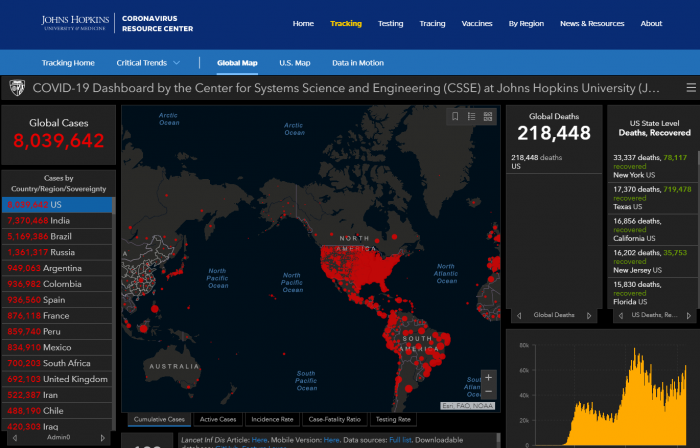The image size is (700, 448).
Task: Go to Tracing in top navigation
Action: tap(432, 24)
